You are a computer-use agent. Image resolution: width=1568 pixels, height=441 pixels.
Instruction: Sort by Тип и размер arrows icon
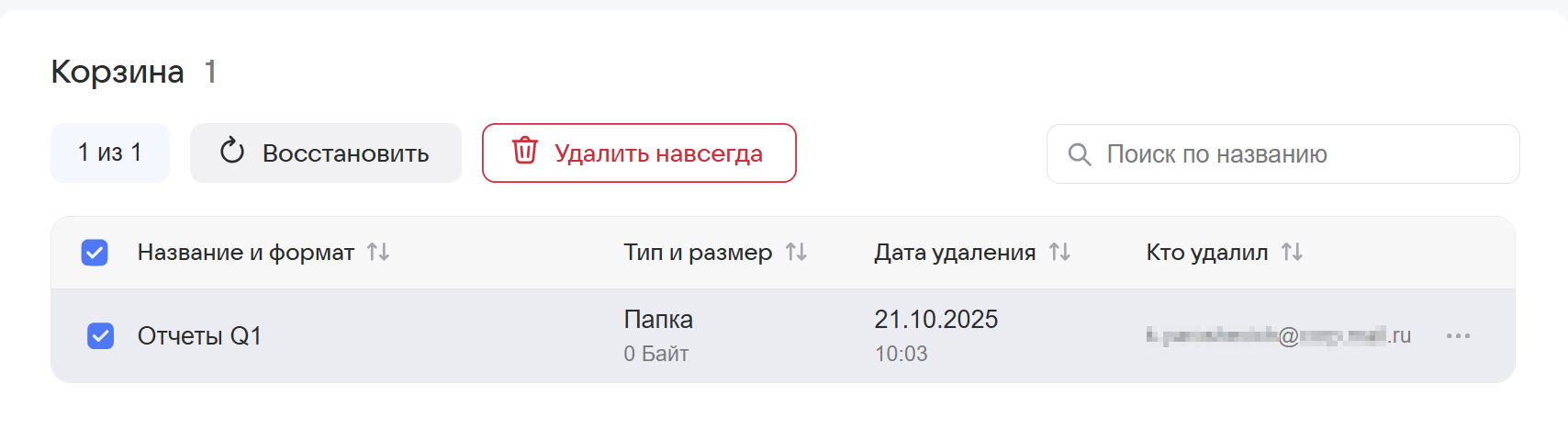[x=796, y=252]
